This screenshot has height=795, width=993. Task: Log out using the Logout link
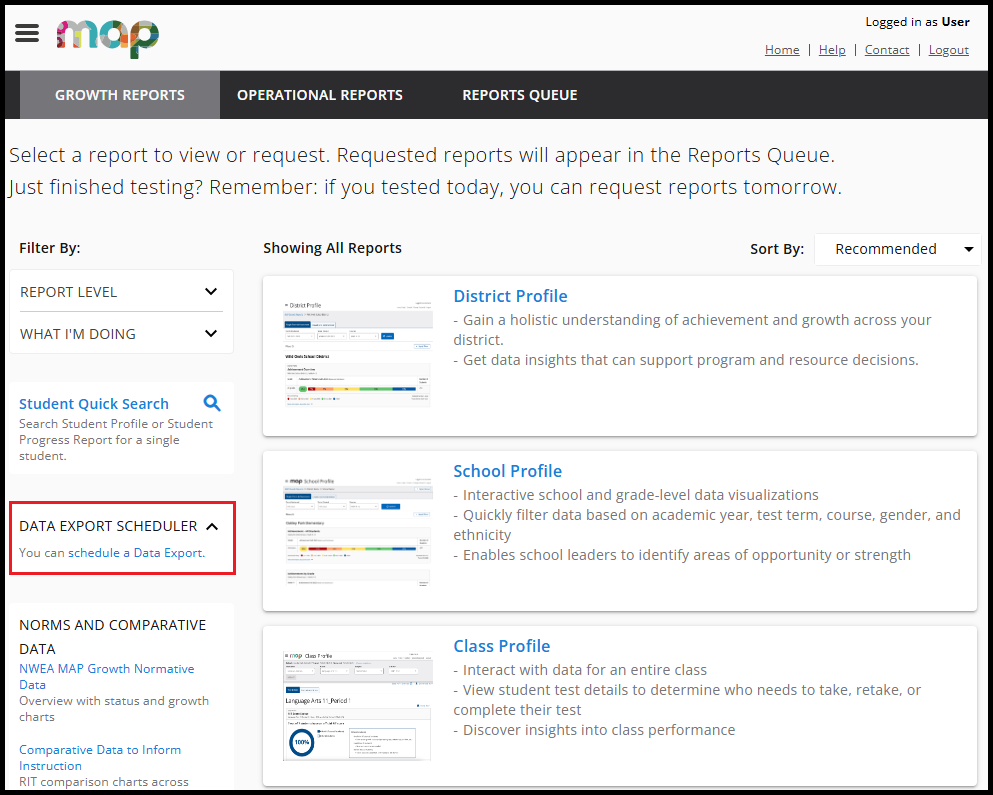tap(948, 50)
